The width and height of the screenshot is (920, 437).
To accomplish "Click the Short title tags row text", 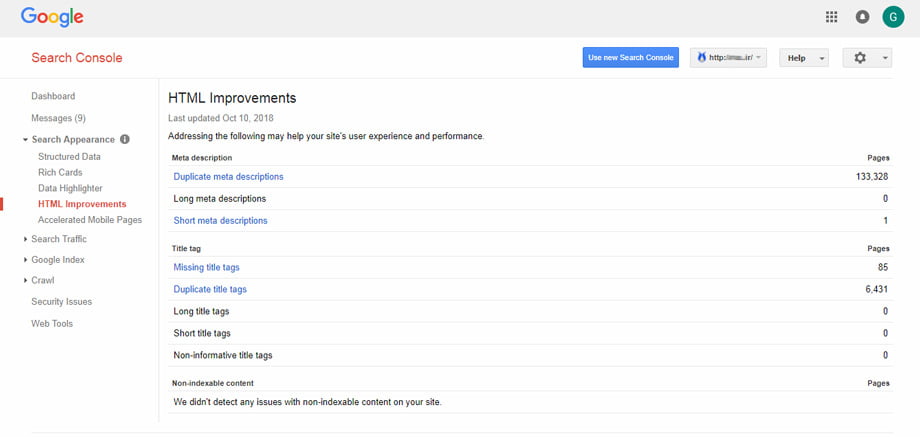I will coord(202,333).
